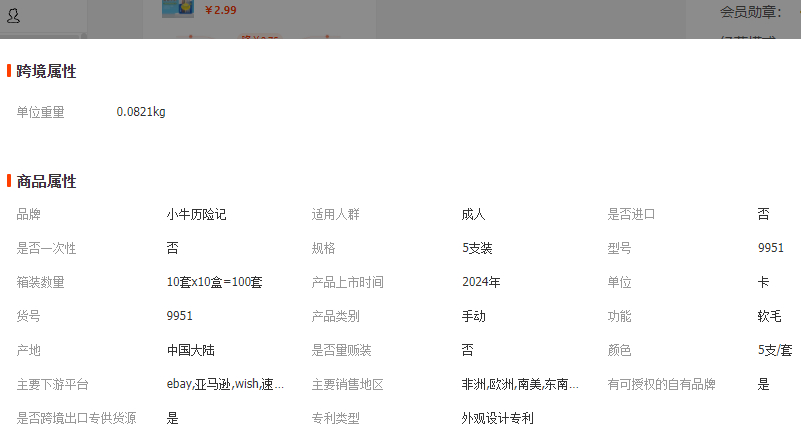Select origin value 中国大陆
This screenshot has width=801, height=426.
pos(191,350)
